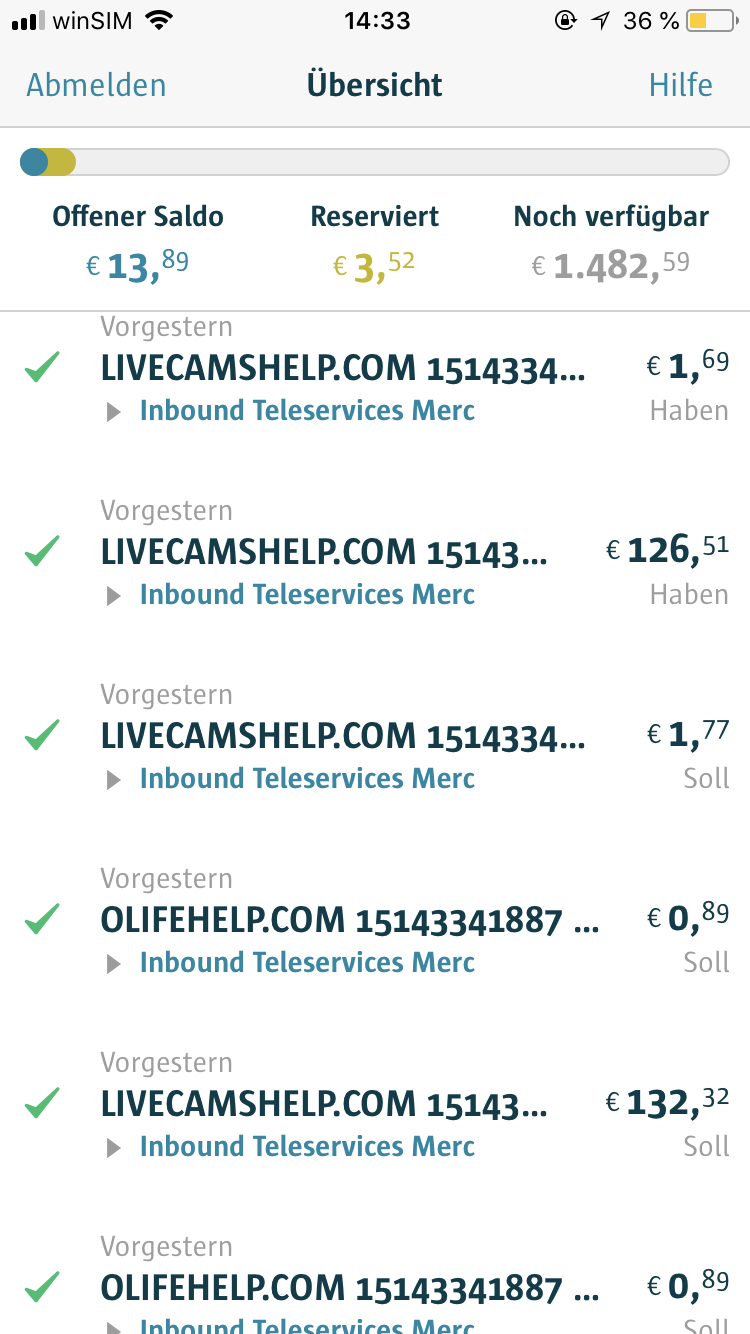Open the first OLIFEHELP.COM €0,89 transaction
Screen dimensions: 750x1334
pyautogui.click(x=350, y=920)
